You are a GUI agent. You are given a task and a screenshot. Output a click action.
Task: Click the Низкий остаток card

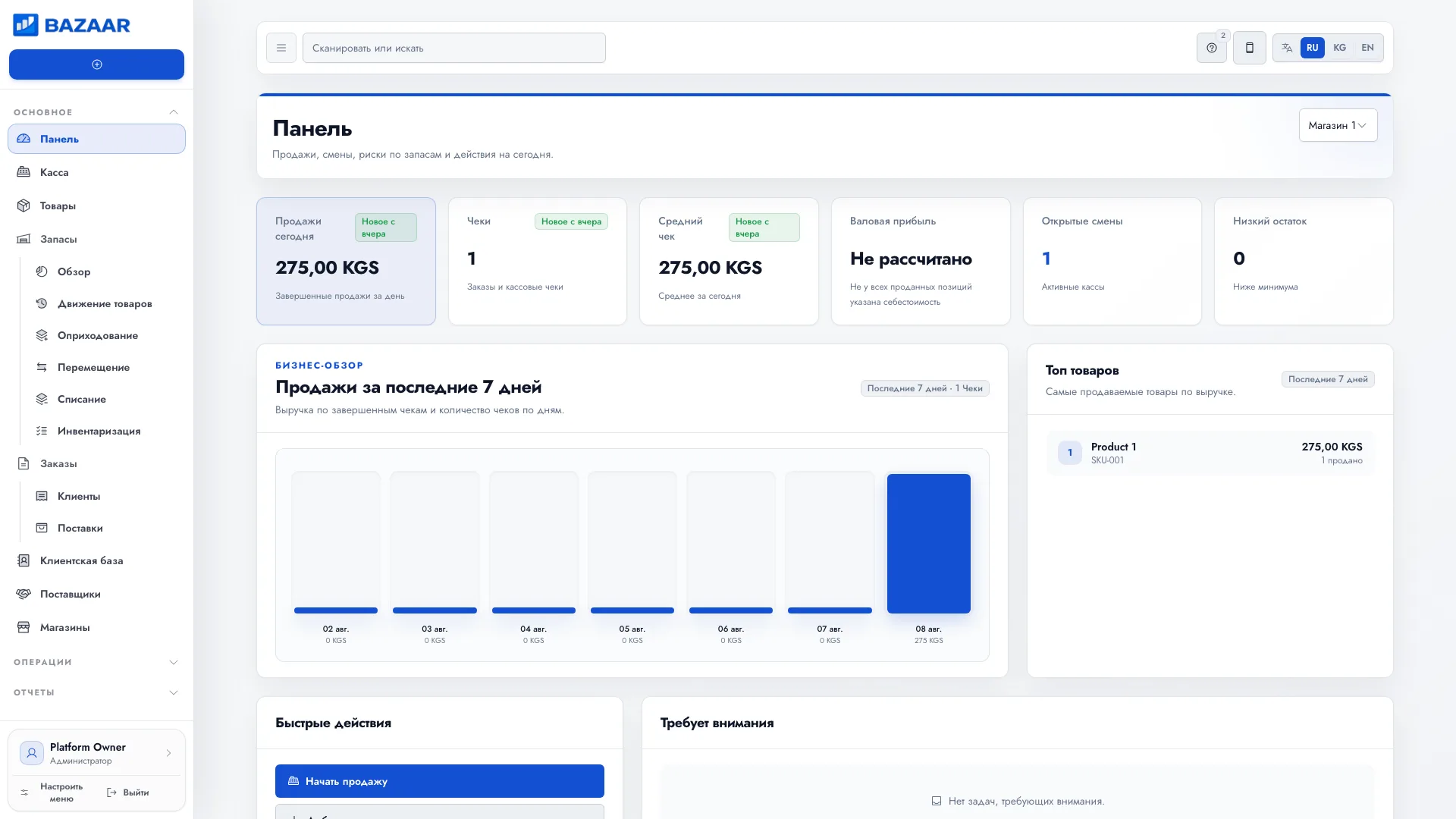click(1304, 262)
